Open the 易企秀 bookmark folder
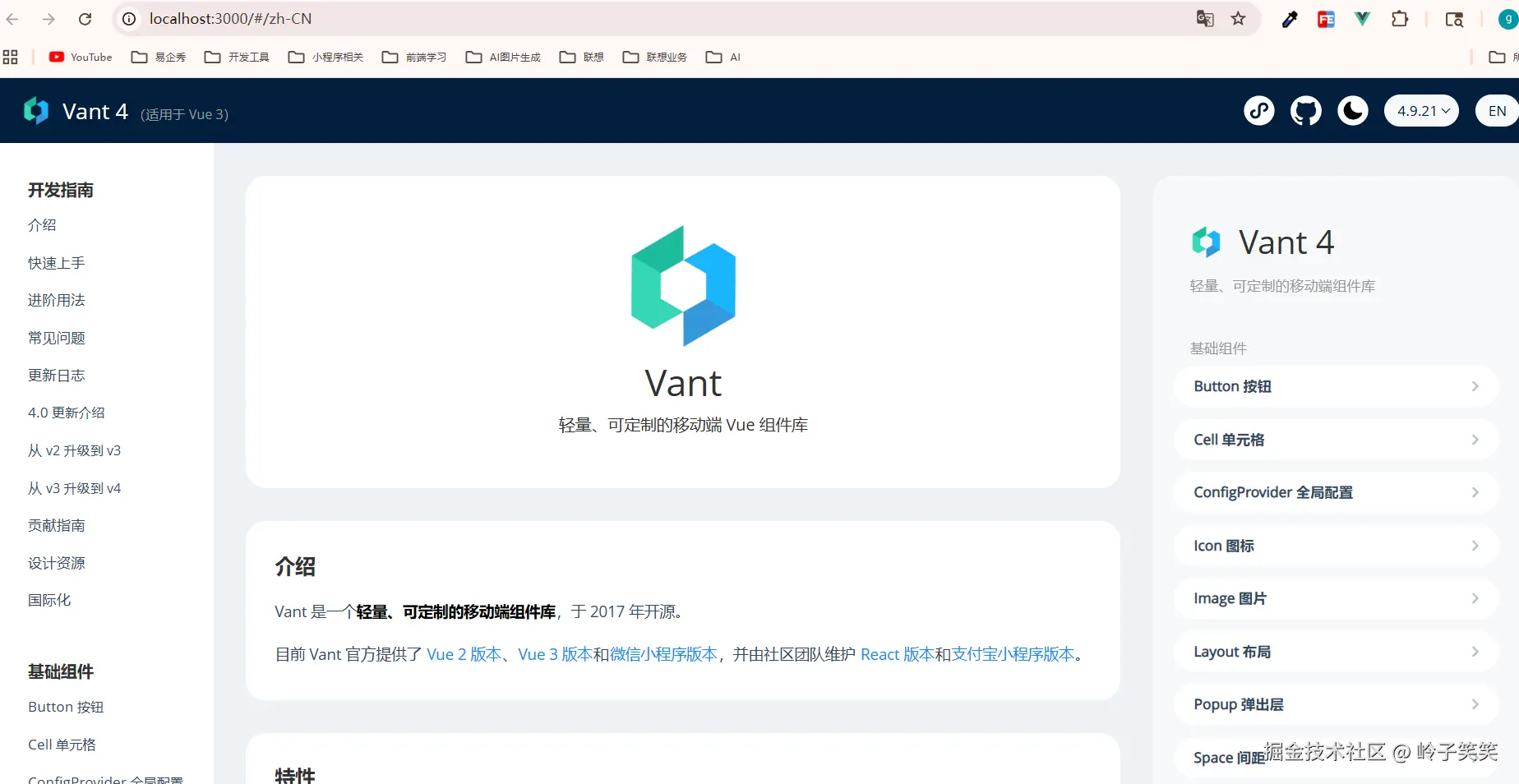1519x784 pixels. (x=159, y=57)
